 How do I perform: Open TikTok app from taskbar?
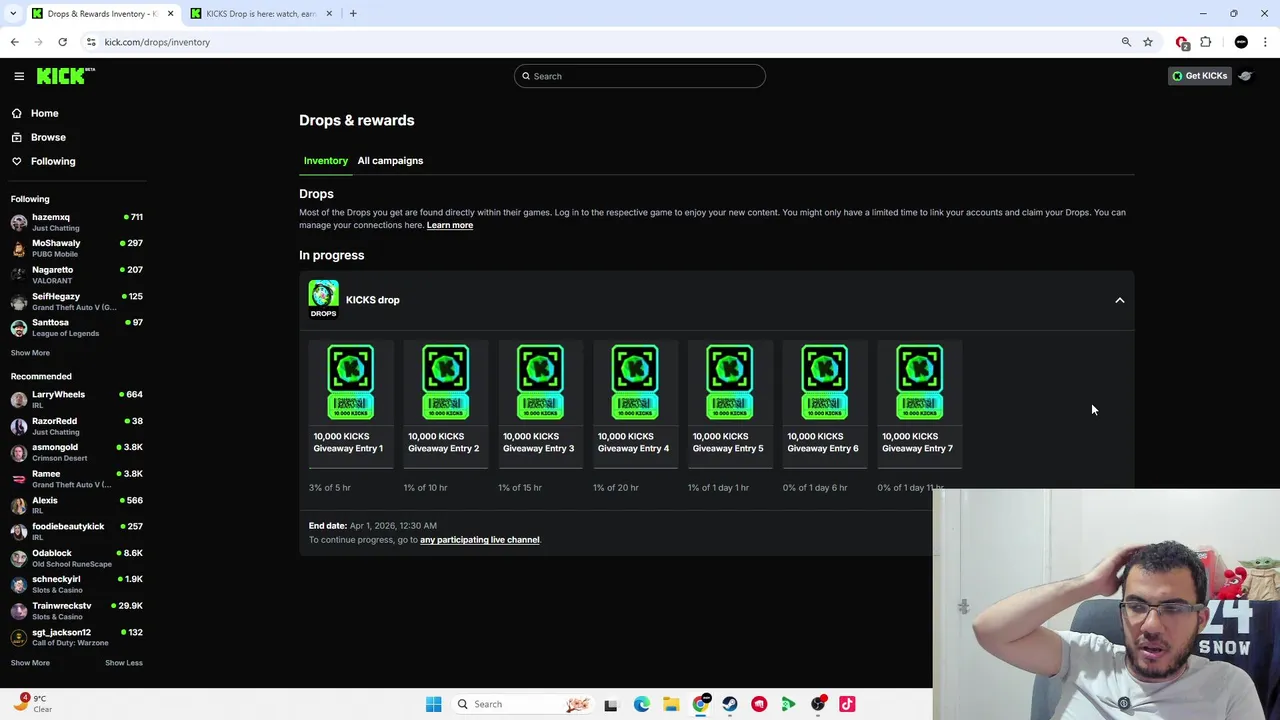click(x=847, y=704)
